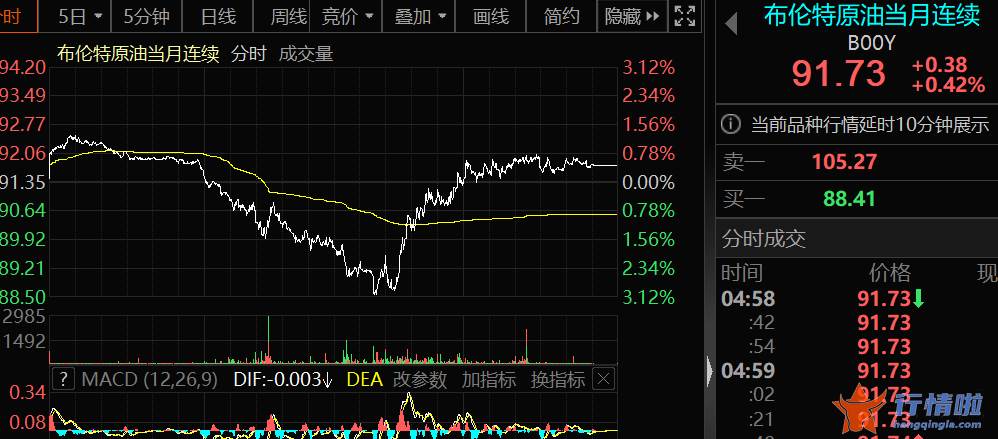Click the 时间 column header

coord(741,273)
